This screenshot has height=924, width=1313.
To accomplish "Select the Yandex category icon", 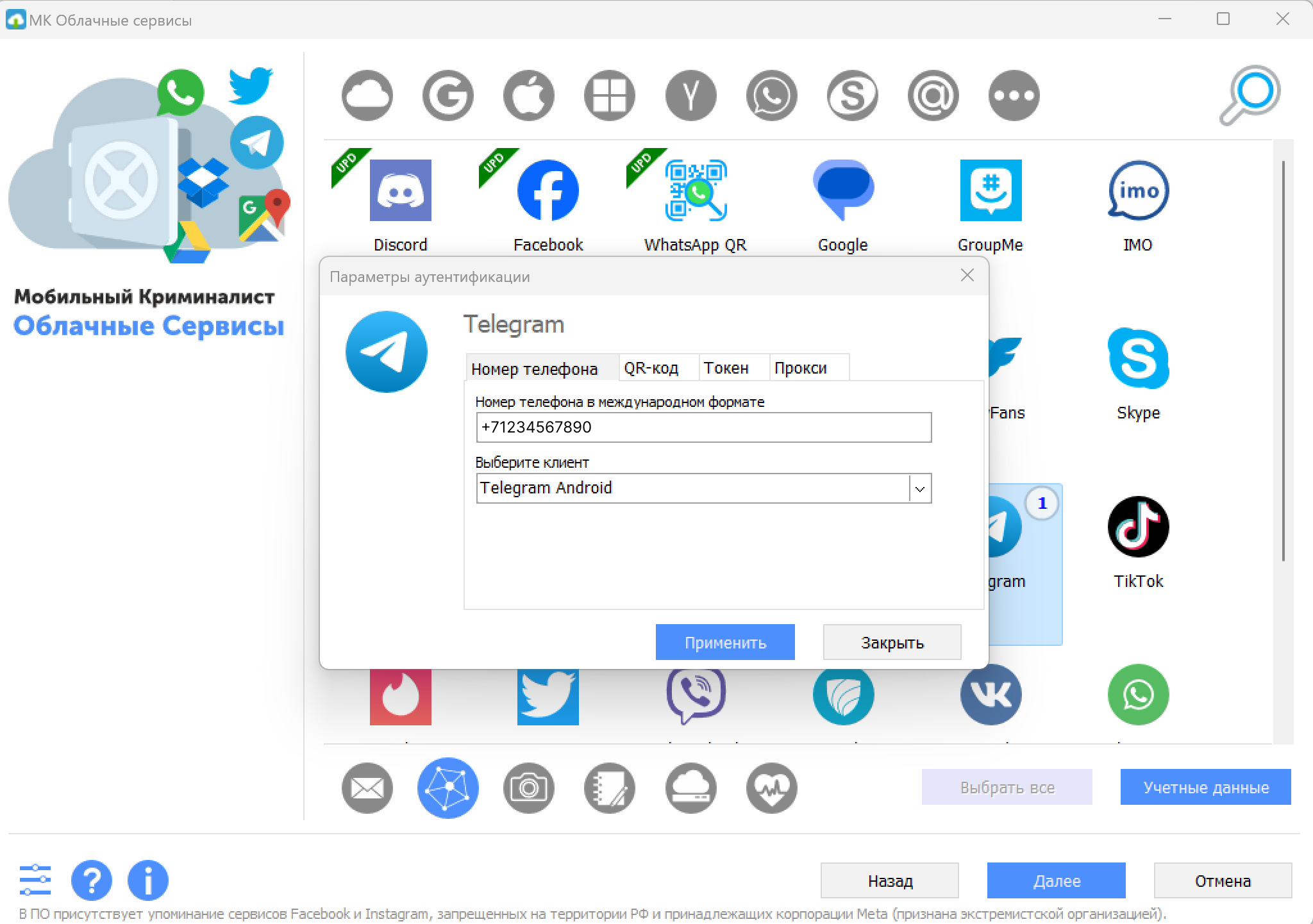I will point(690,95).
